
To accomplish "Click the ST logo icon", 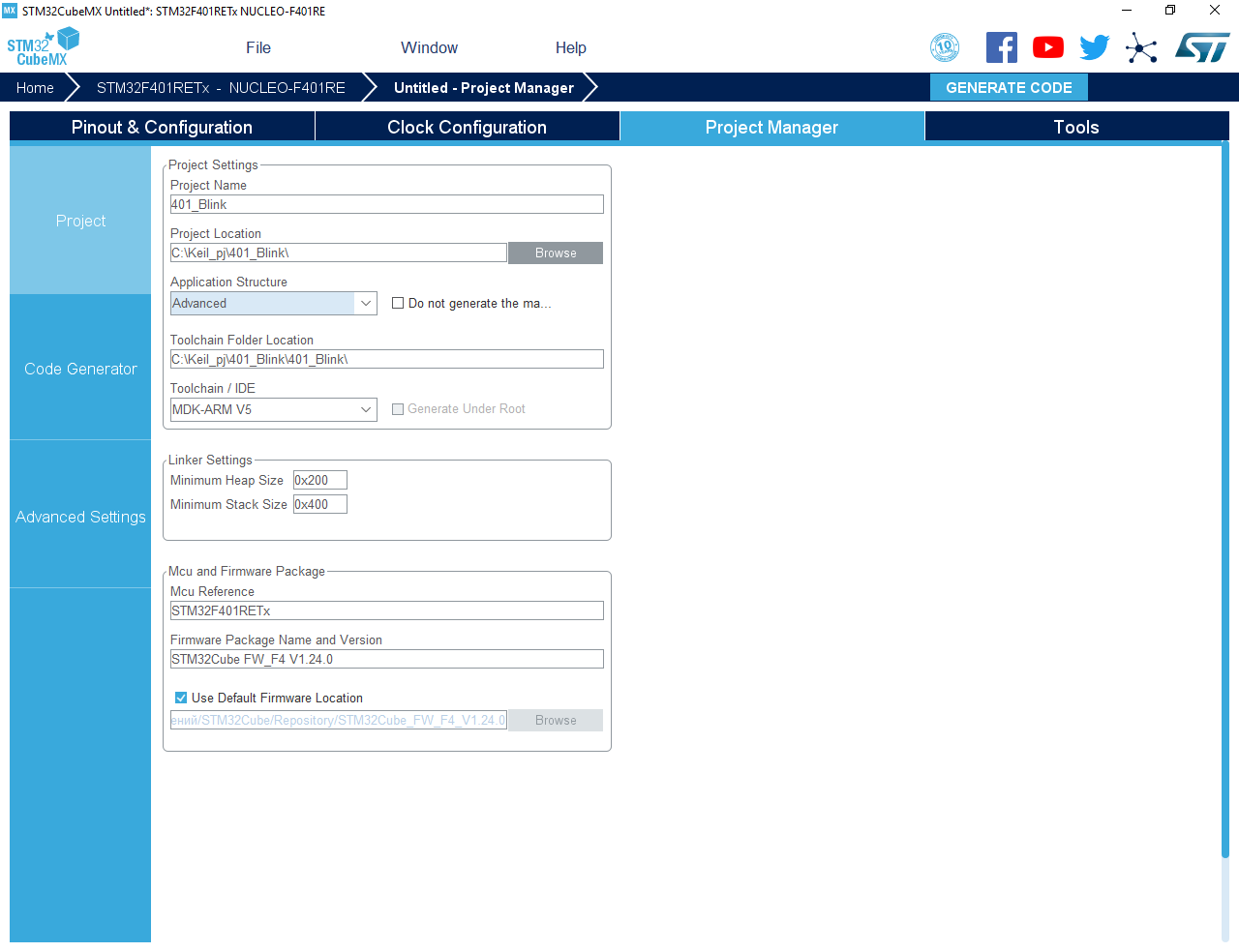I will click(1202, 47).
